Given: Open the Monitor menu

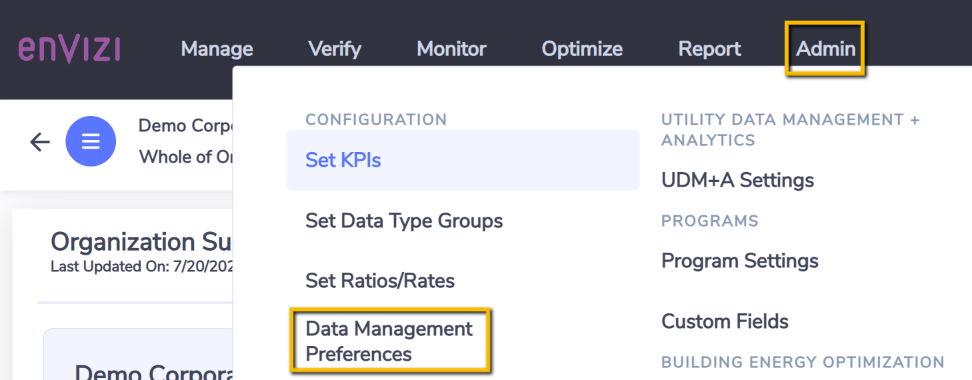Looking at the screenshot, I should coord(451,49).
